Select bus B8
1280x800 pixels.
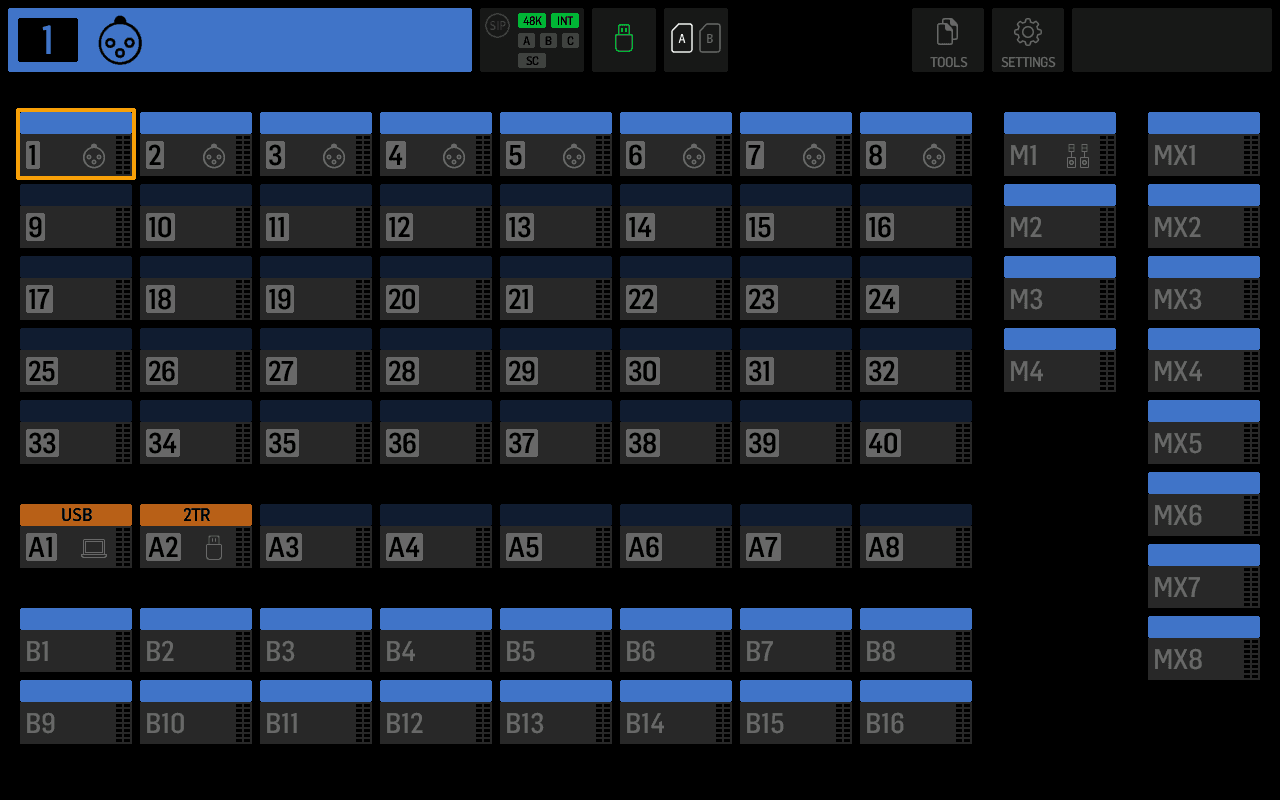coord(916,640)
